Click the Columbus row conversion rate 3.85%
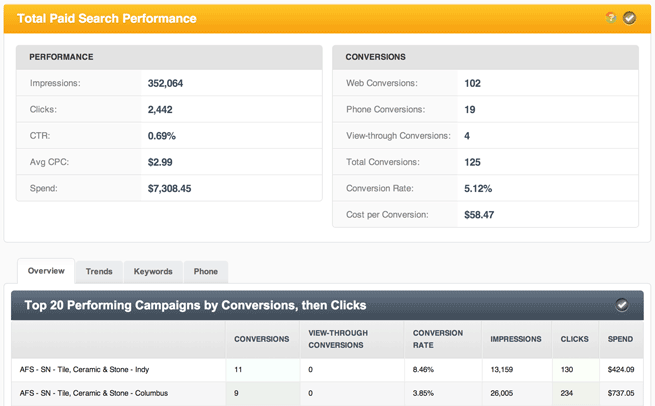Viewport: 655px width, 406px height. [423, 393]
